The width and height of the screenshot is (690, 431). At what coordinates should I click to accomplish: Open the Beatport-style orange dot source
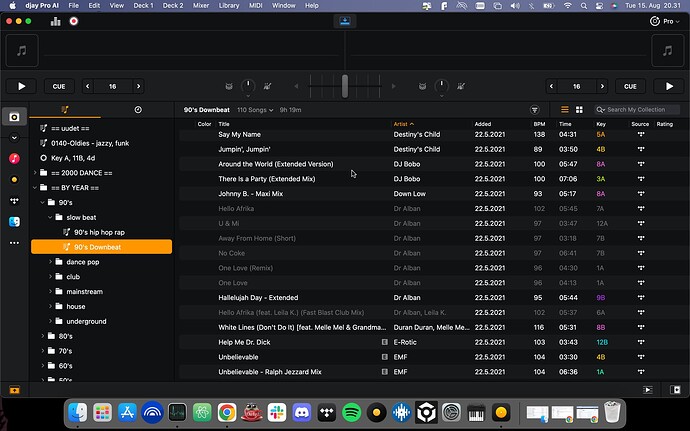point(14,180)
